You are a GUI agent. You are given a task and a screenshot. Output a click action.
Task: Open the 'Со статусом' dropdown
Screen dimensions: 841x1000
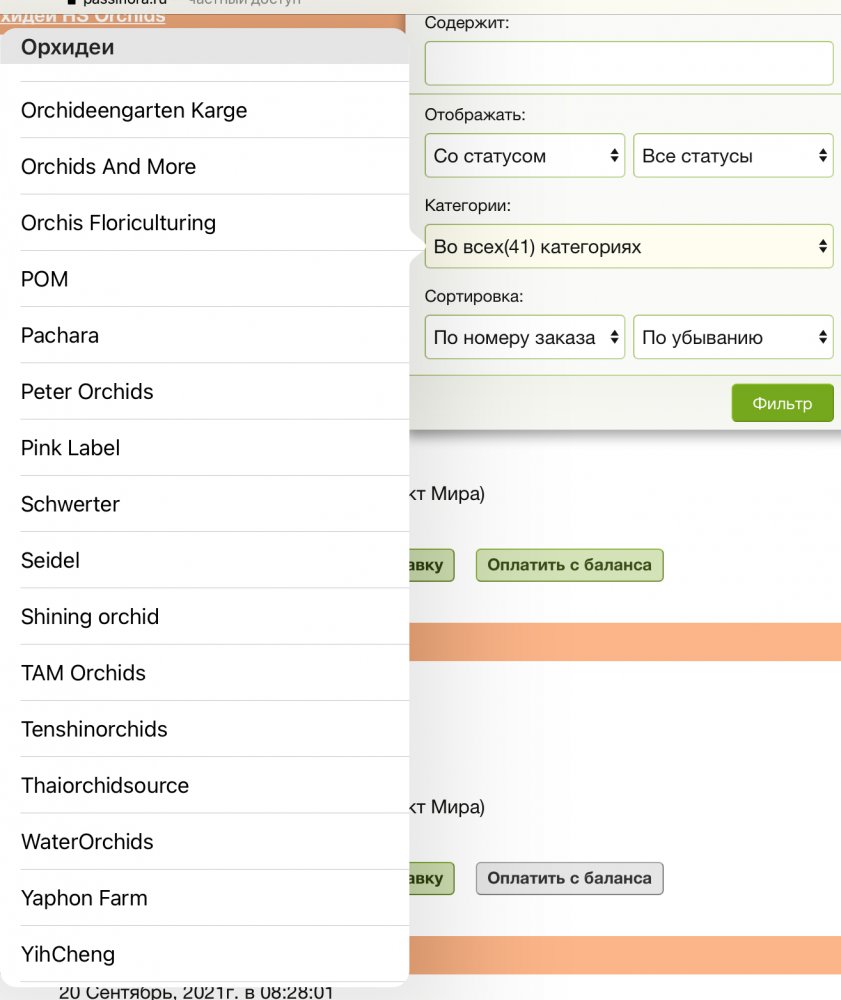click(x=525, y=156)
